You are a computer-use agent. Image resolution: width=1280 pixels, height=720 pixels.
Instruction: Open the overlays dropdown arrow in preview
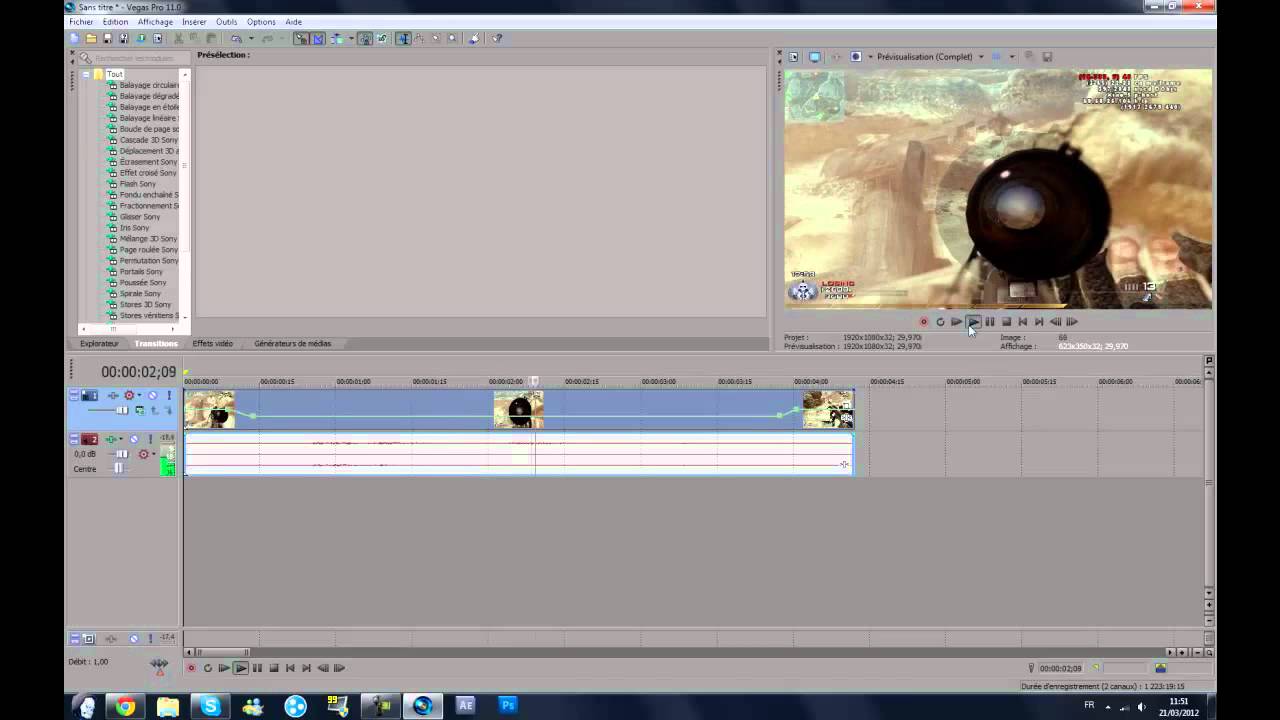pyautogui.click(x=1012, y=57)
